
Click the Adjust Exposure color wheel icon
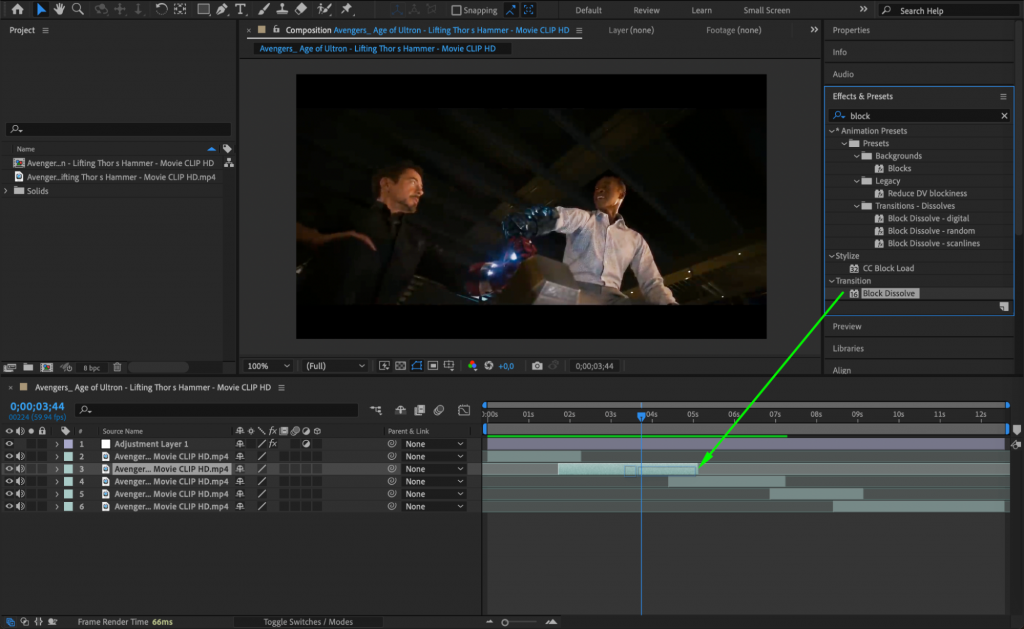coord(473,366)
